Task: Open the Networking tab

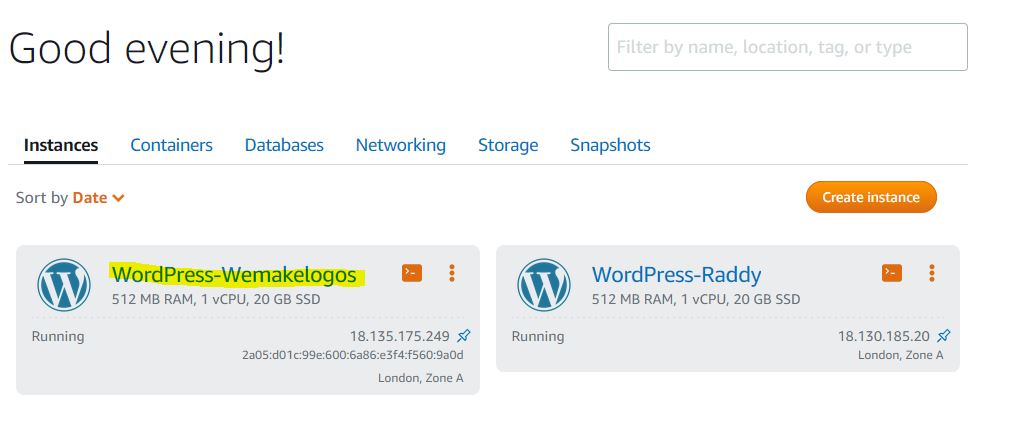Action: point(401,145)
